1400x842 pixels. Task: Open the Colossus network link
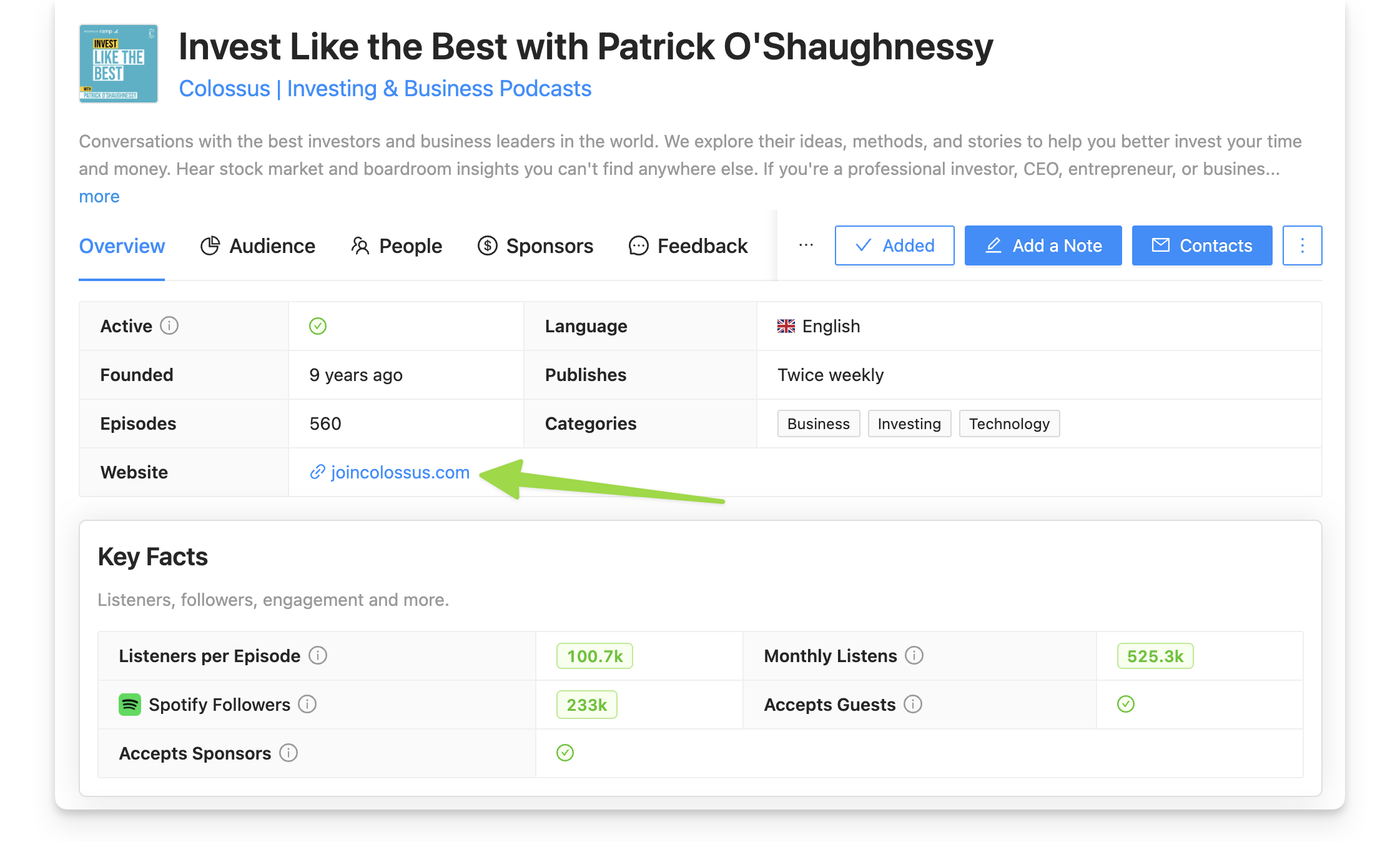tap(385, 89)
